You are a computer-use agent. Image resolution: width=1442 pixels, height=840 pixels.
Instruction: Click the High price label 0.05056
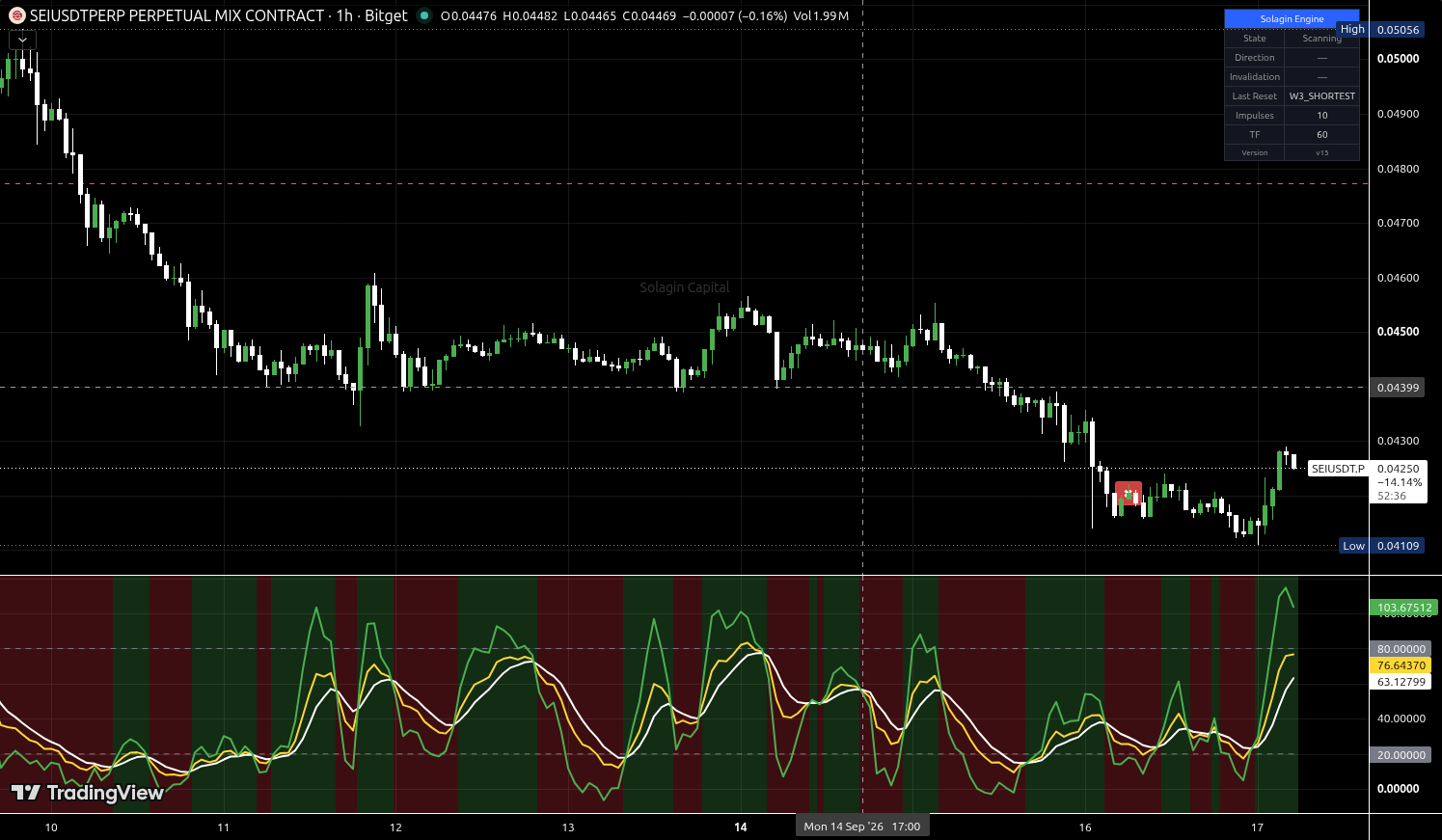pos(1398,30)
